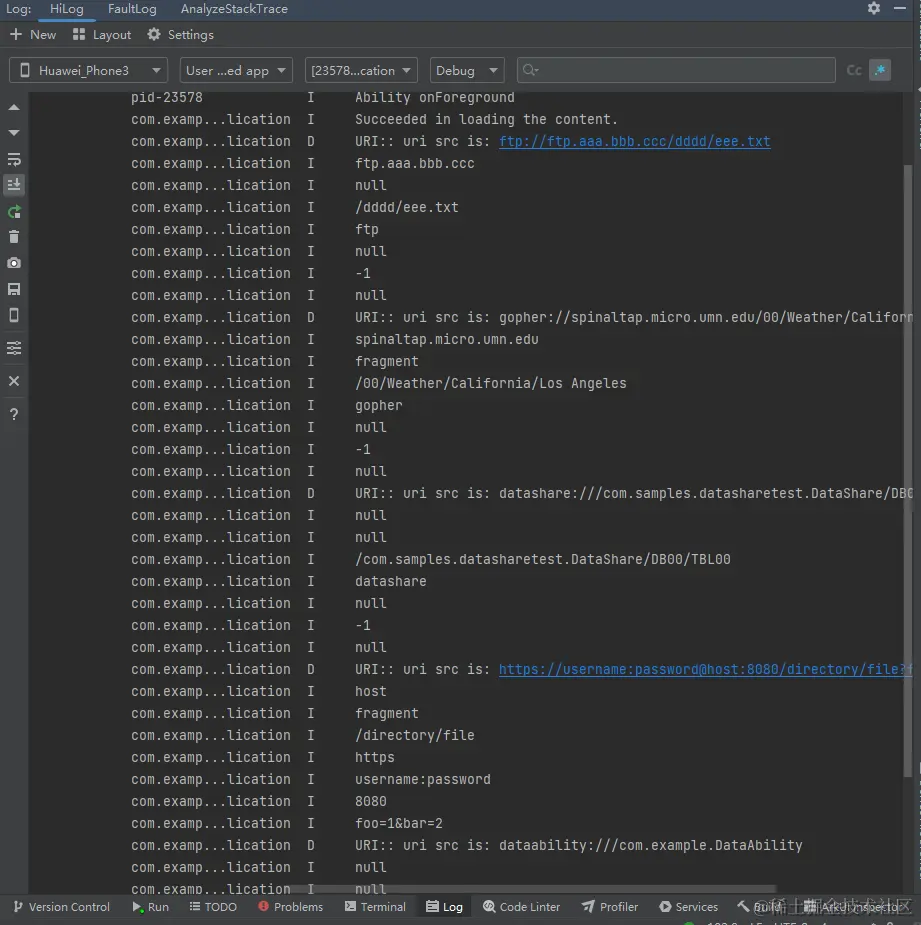
Task: Open HiLog Settings
Action: point(181,35)
